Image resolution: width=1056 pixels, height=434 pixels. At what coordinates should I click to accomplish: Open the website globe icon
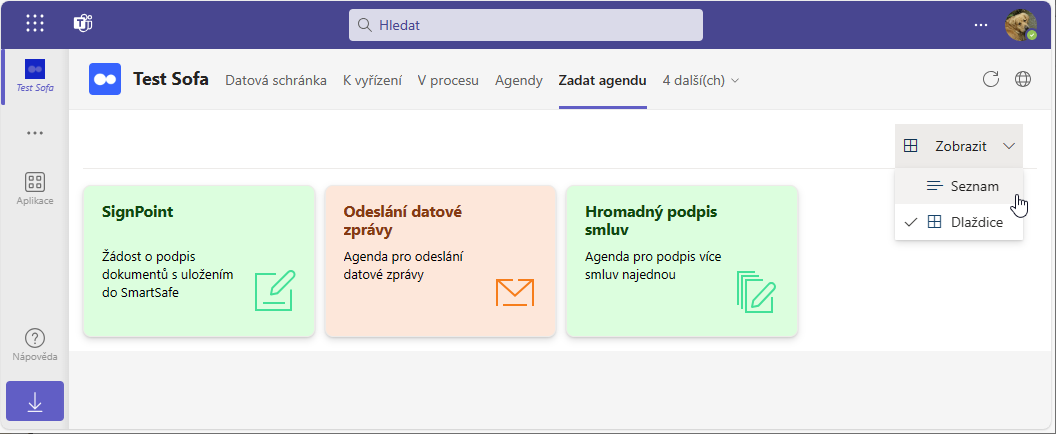pos(1023,80)
